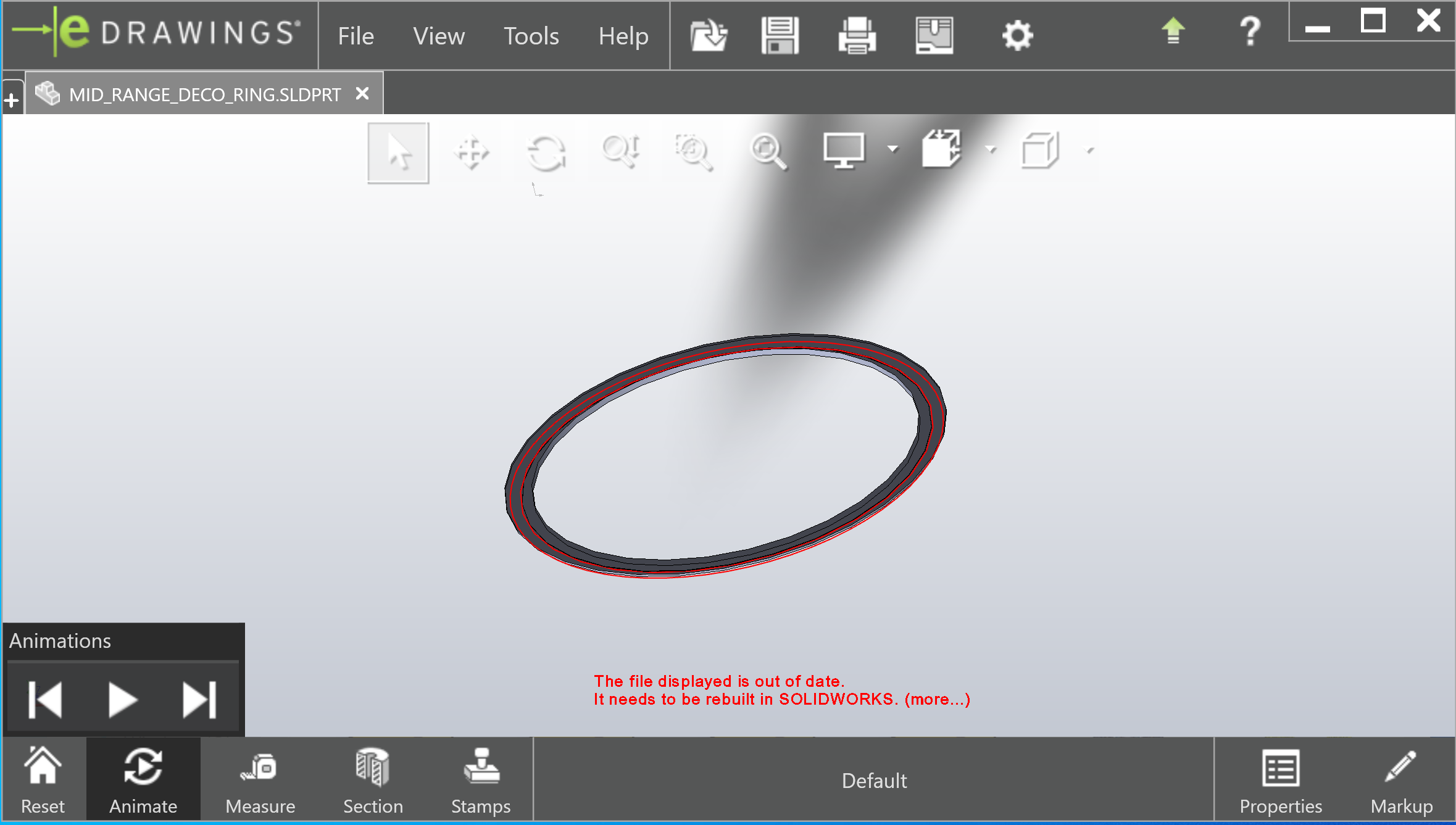Toggle the Select arrow tool

point(398,152)
